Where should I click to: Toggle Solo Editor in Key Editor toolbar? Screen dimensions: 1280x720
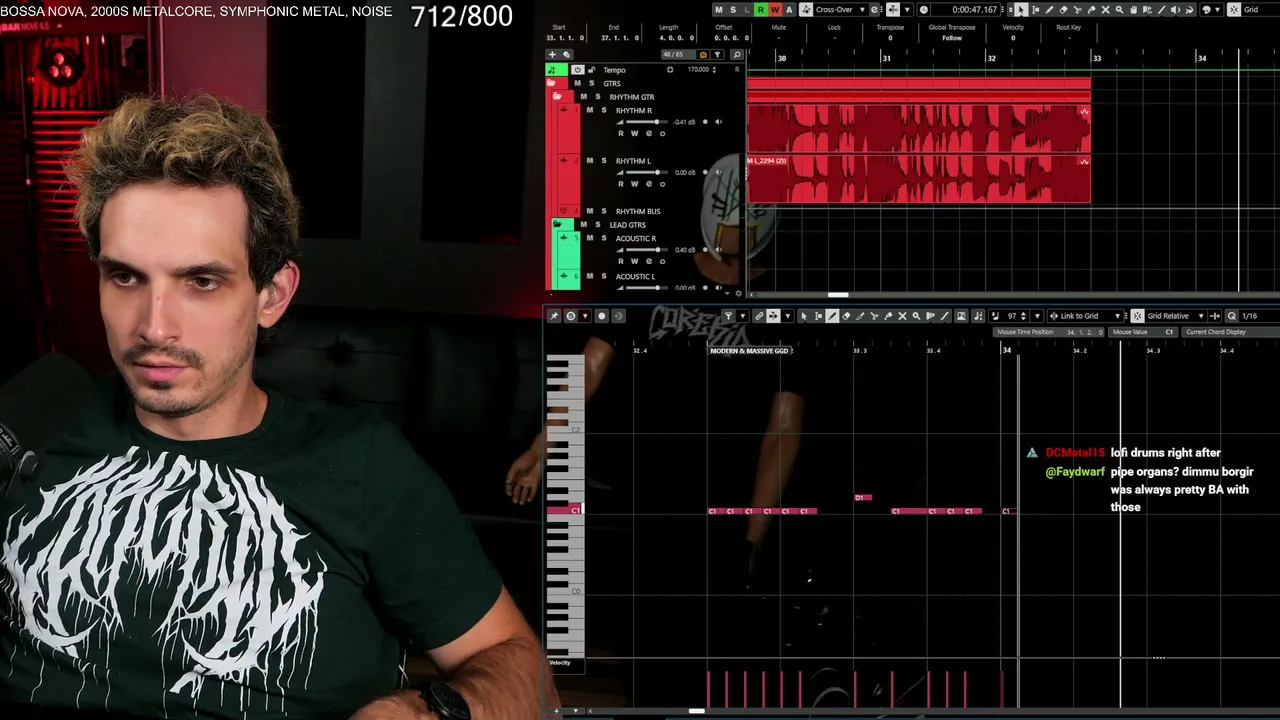pos(571,316)
